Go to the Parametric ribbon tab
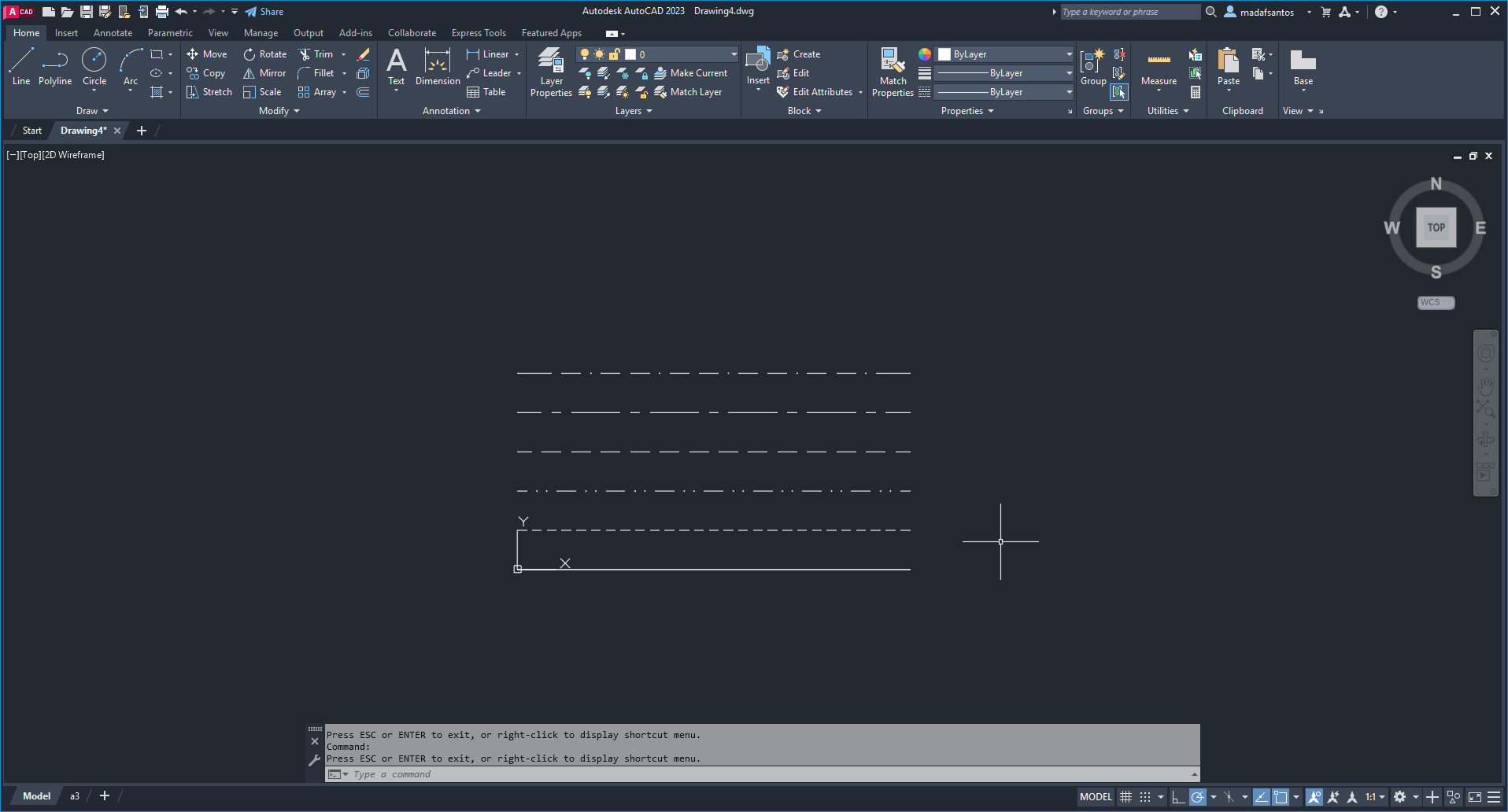 click(170, 33)
